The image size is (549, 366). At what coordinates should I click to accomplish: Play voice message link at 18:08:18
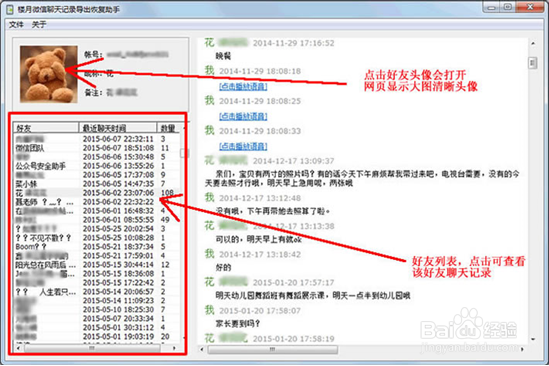(x=243, y=86)
